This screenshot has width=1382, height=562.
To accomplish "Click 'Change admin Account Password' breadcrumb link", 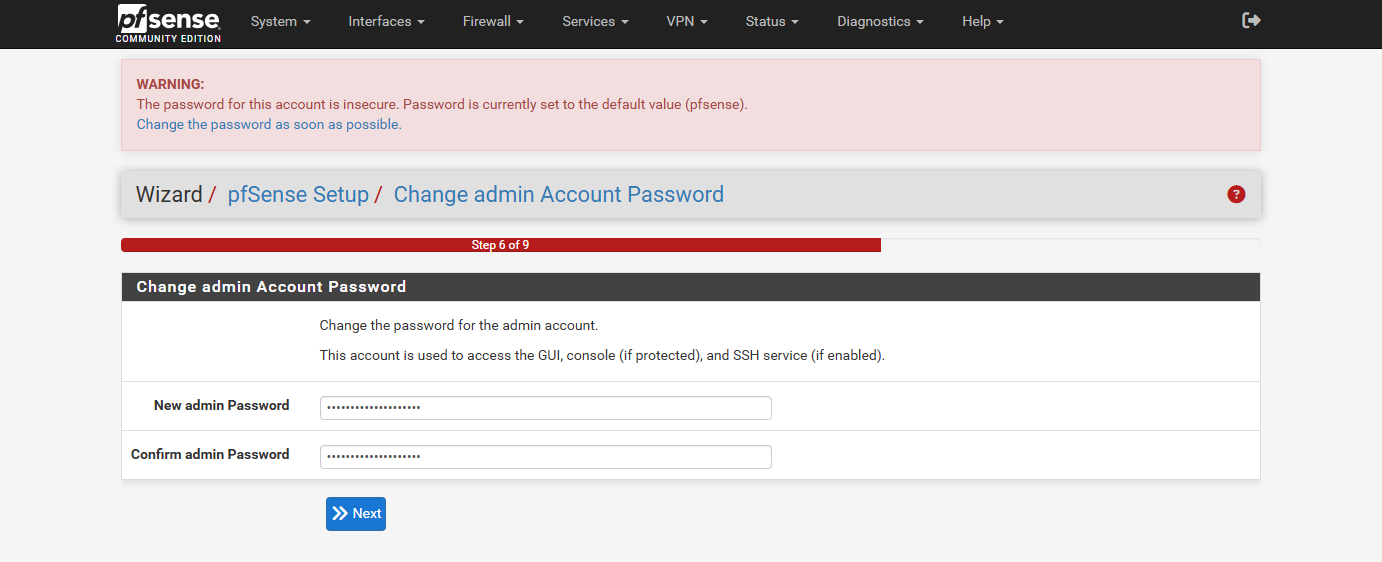I will click(559, 194).
